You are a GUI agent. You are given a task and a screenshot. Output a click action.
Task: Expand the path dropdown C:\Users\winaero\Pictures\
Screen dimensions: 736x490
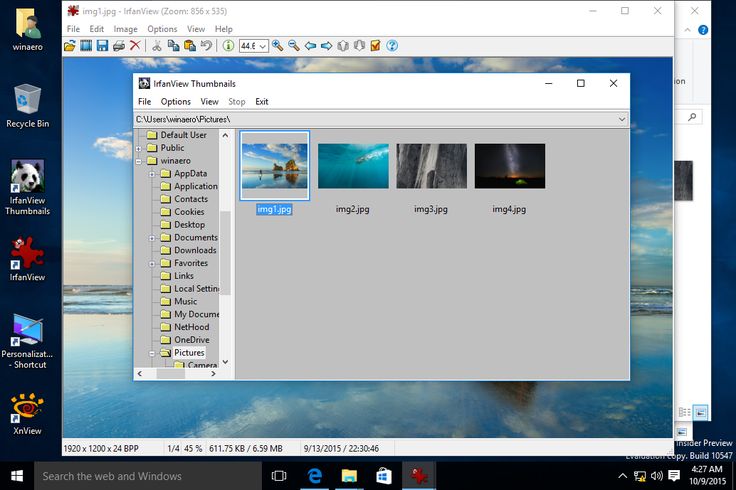621,119
